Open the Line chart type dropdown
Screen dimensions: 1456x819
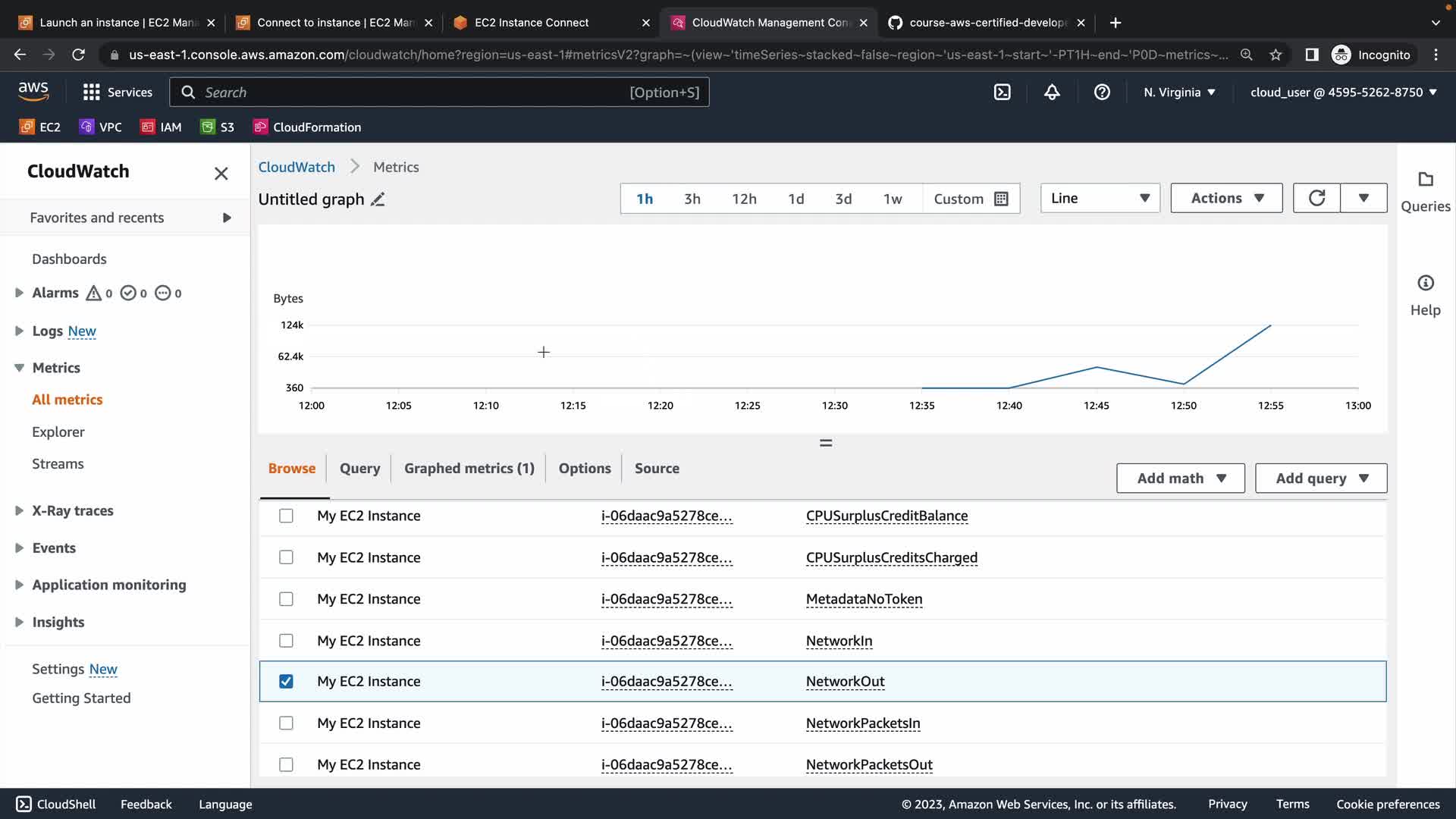pyautogui.click(x=1100, y=198)
